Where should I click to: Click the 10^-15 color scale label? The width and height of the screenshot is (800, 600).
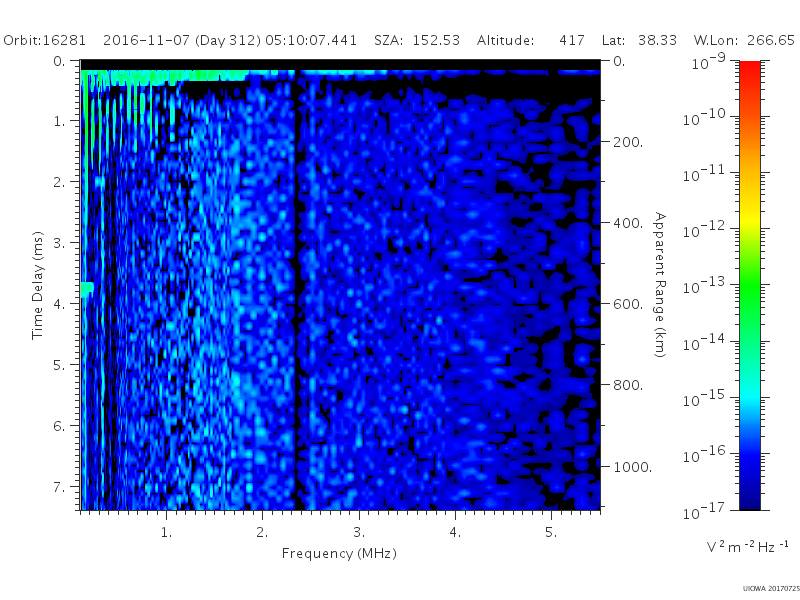click(x=704, y=398)
